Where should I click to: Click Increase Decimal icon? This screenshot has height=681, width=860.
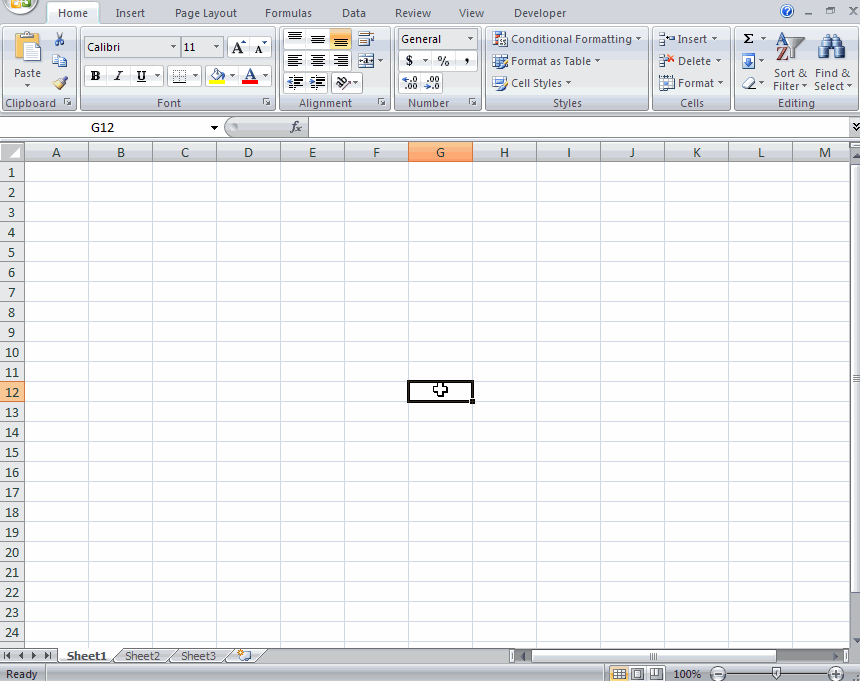coord(410,83)
